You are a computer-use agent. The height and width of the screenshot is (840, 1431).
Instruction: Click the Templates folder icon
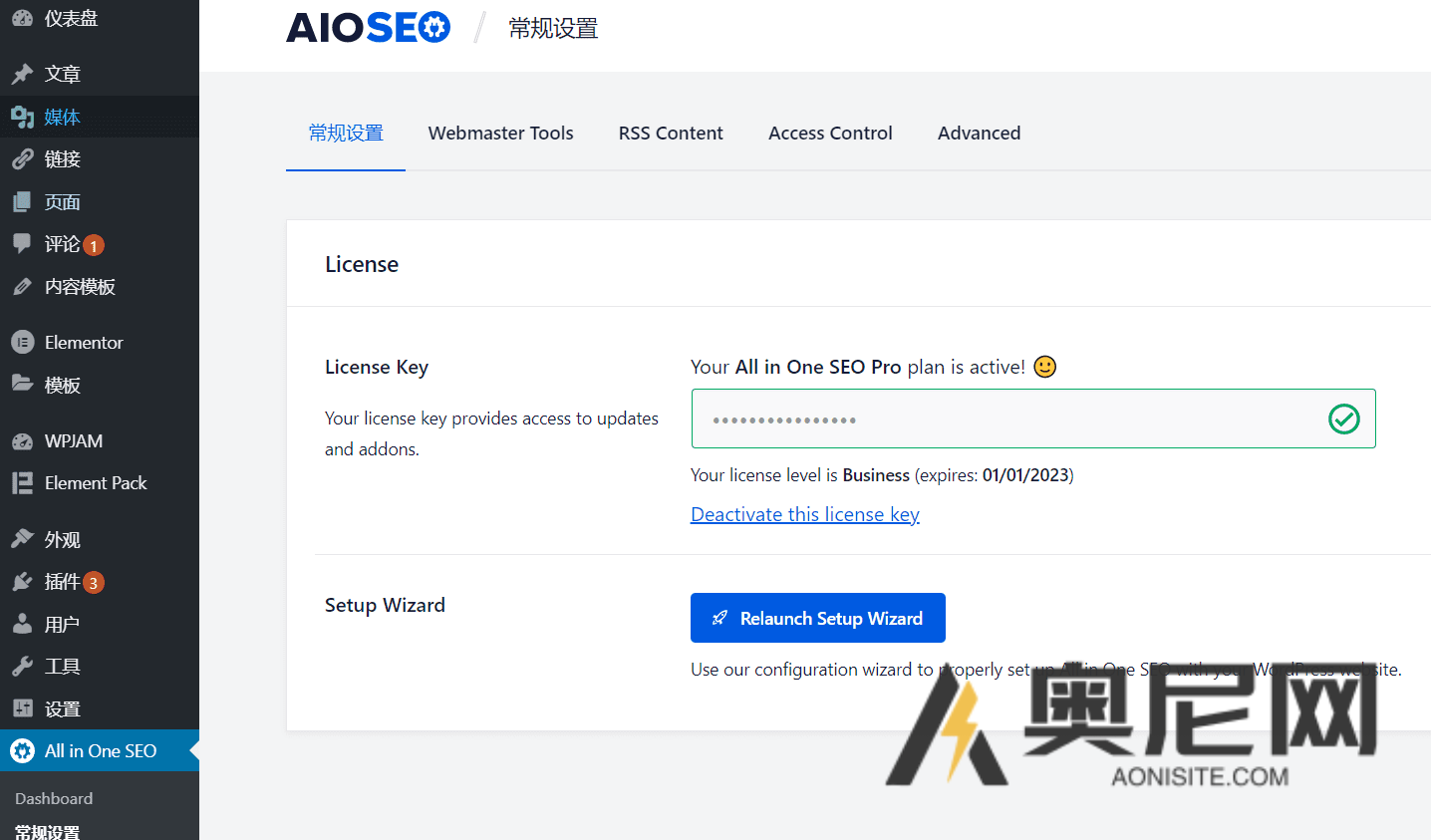[22, 384]
